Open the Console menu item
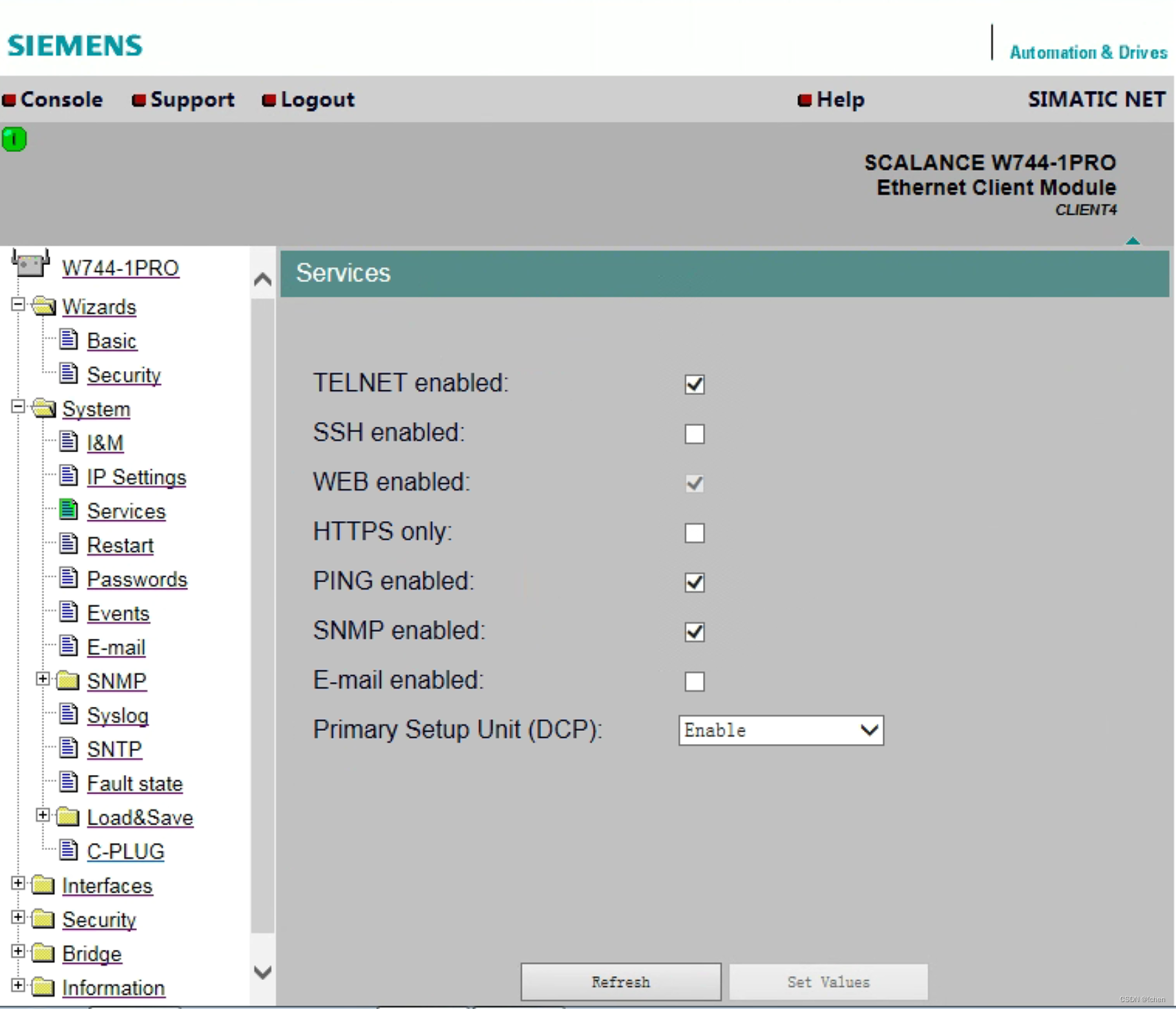 click(53, 100)
